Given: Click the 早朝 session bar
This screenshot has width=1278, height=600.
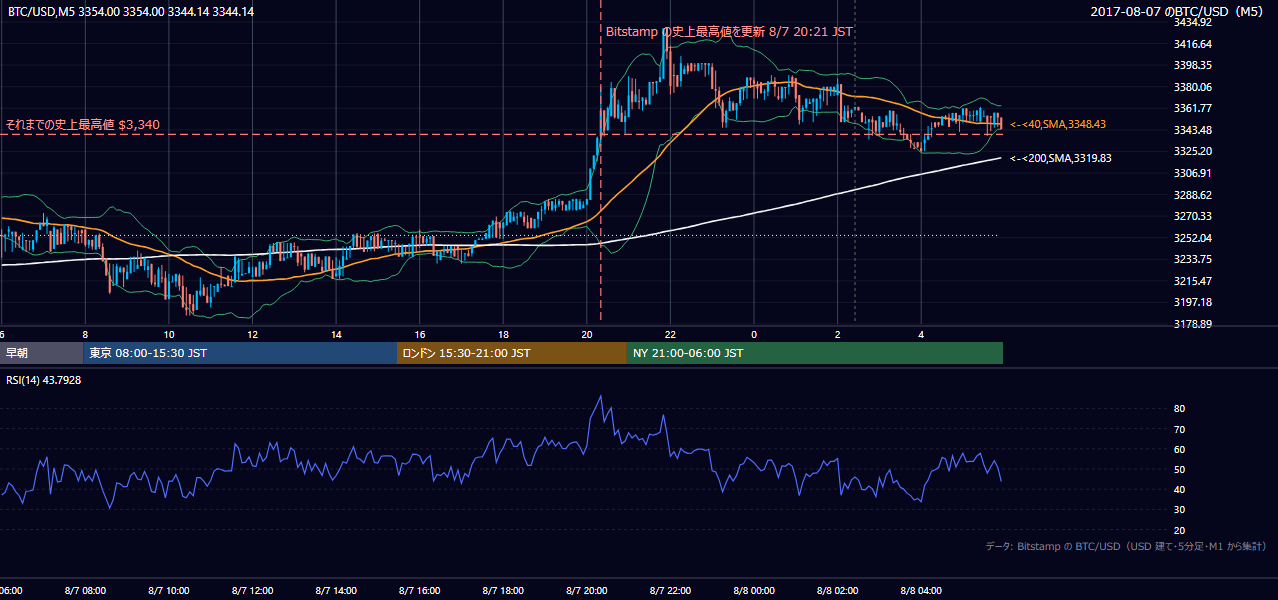Looking at the screenshot, I should (x=41, y=353).
